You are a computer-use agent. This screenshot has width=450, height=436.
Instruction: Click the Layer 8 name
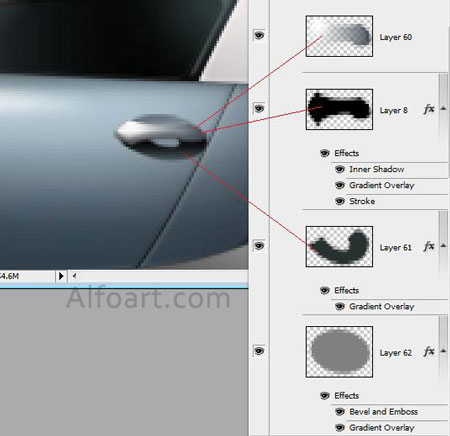click(393, 110)
